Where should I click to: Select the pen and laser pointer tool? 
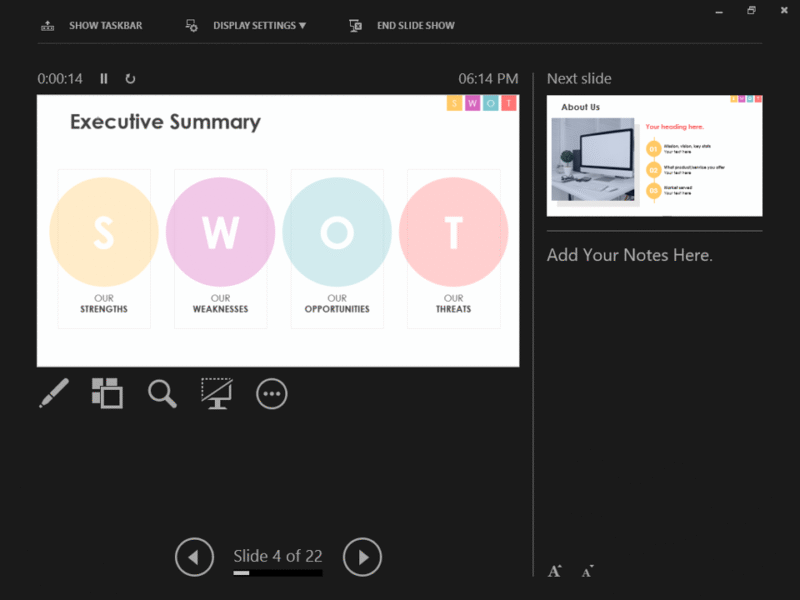tap(54, 393)
